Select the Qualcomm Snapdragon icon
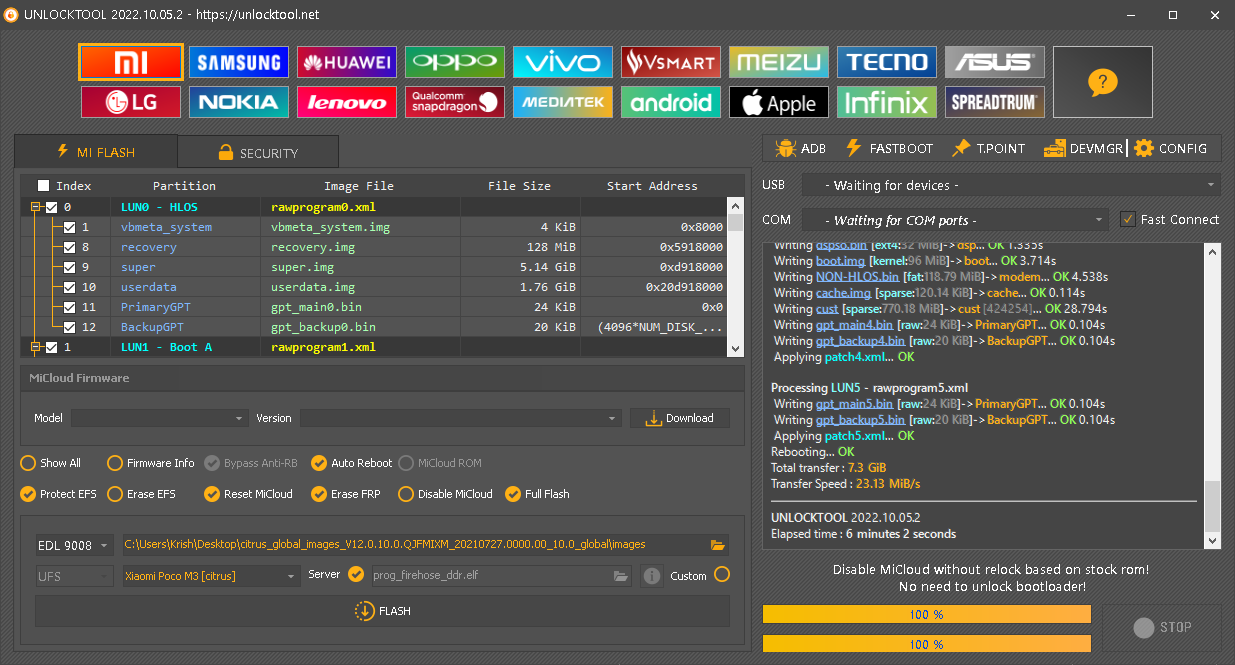This screenshot has height=665, width=1235. [455, 102]
